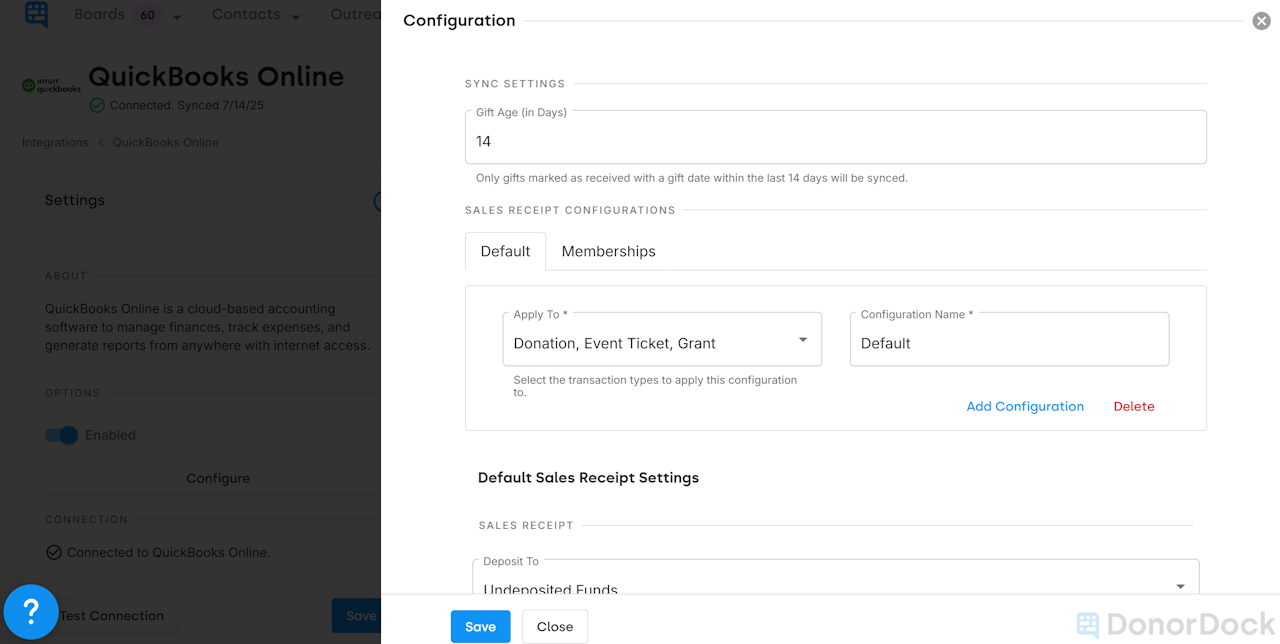Click the green synced checkmark icon
This screenshot has height=644, width=1280.
click(x=97, y=105)
